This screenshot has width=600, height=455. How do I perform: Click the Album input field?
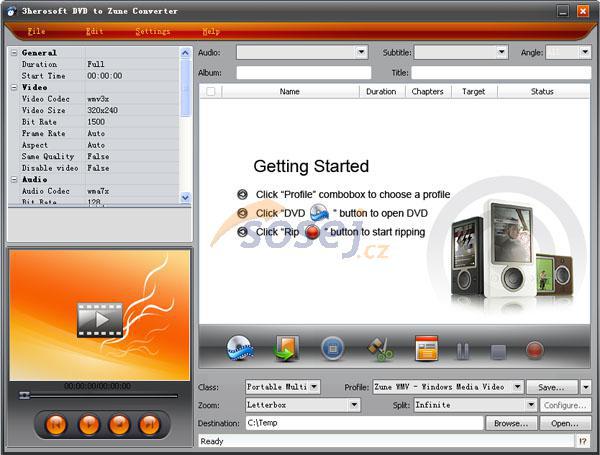pyautogui.click(x=304, y=73)
